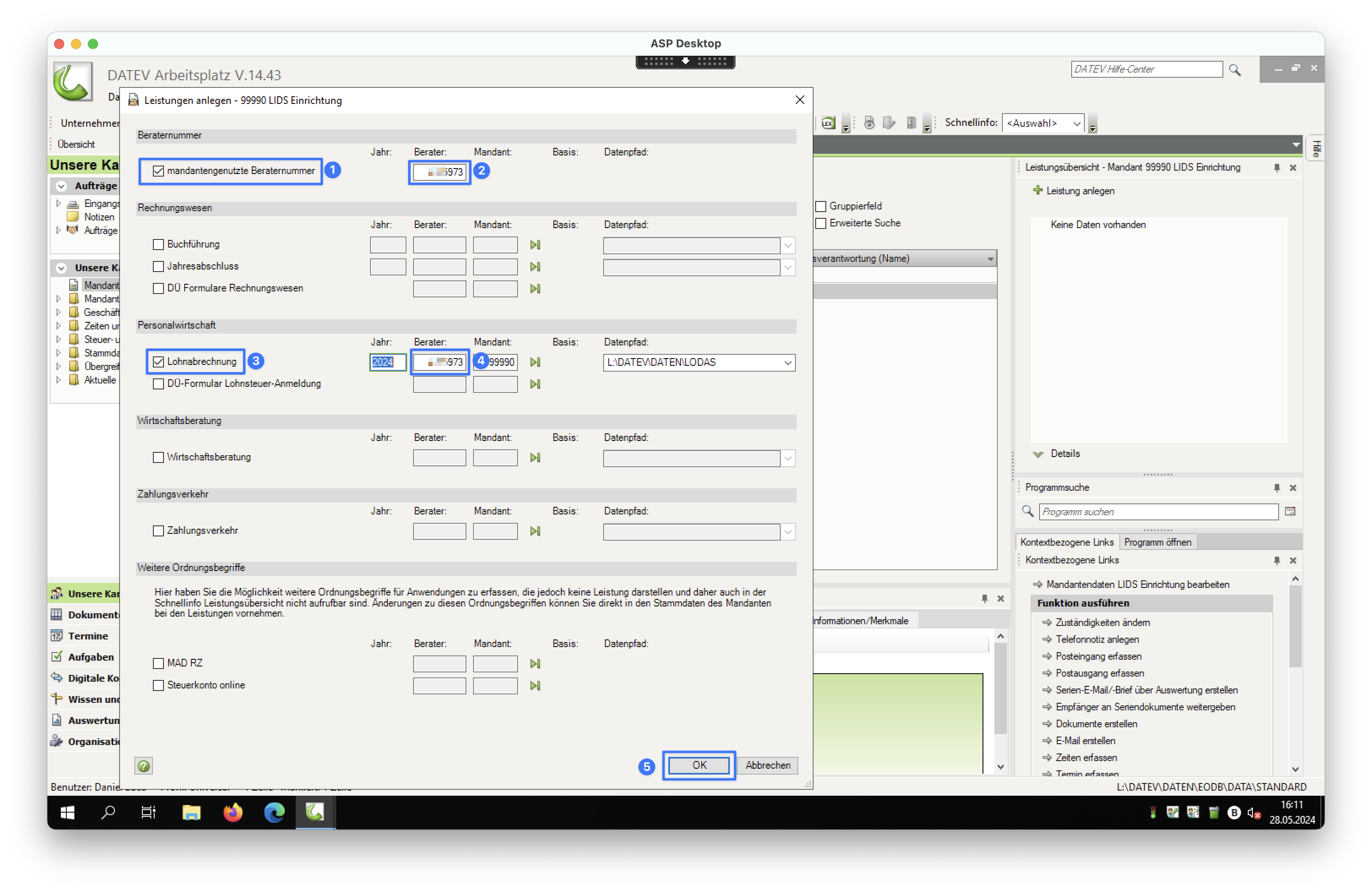Image resolution: width=1372 pixels, height=892 pixels.
Task: Tick the Gruppierfeld checkbox
Action: [821, 206]
